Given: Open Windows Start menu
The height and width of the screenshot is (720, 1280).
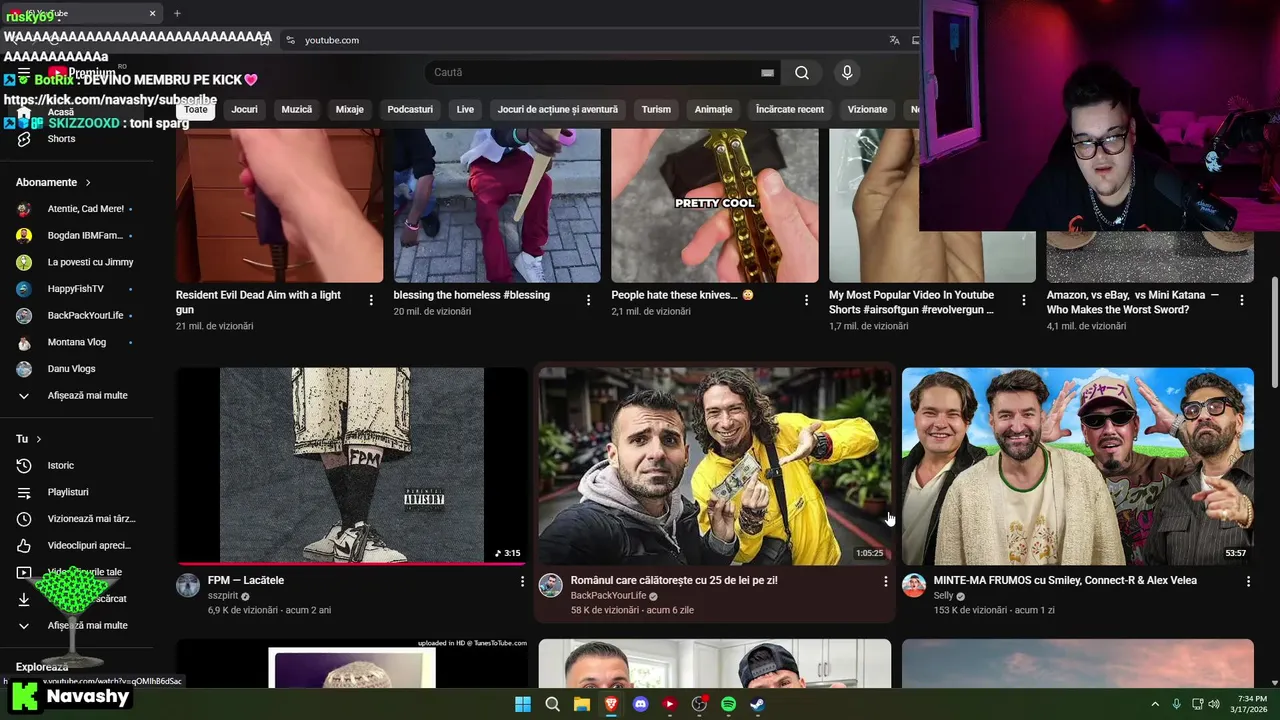Looking at the screenshot, I should point(522,704).
